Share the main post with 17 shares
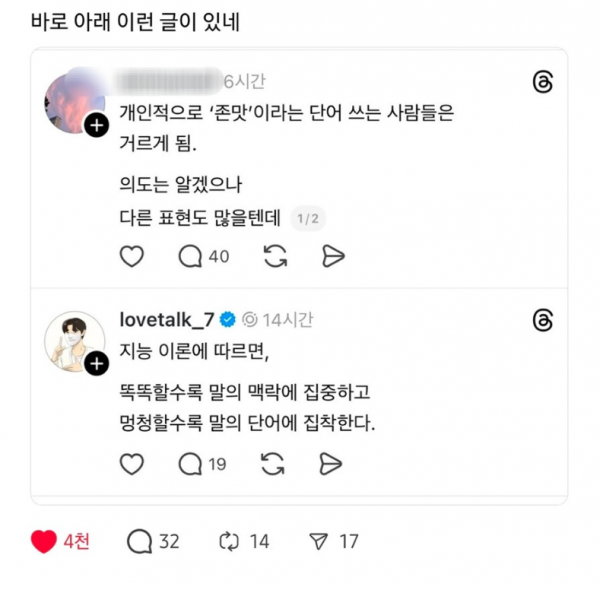 (x=319, y=542)
